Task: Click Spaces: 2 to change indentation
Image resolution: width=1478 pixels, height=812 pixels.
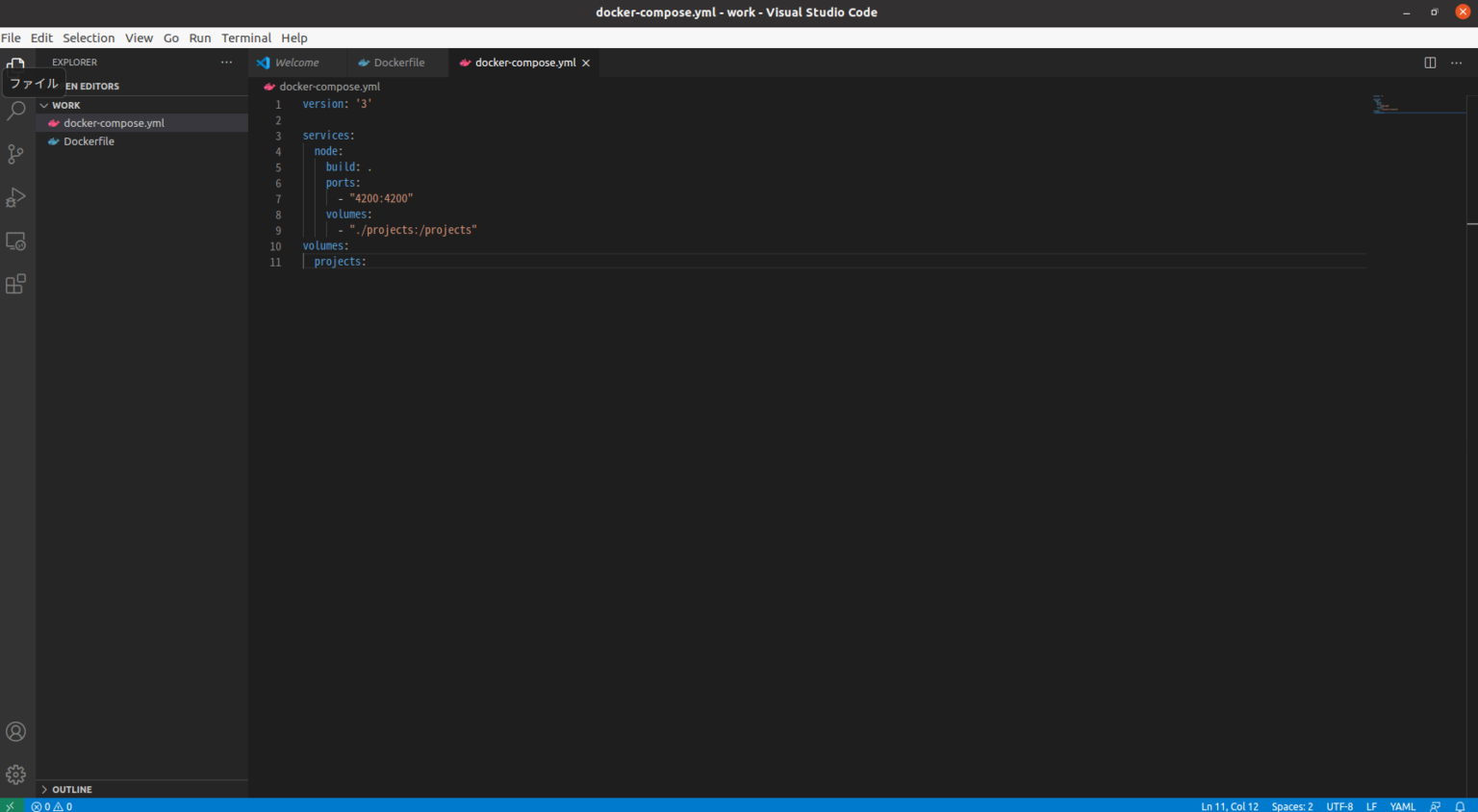Action: (1291, 806)
